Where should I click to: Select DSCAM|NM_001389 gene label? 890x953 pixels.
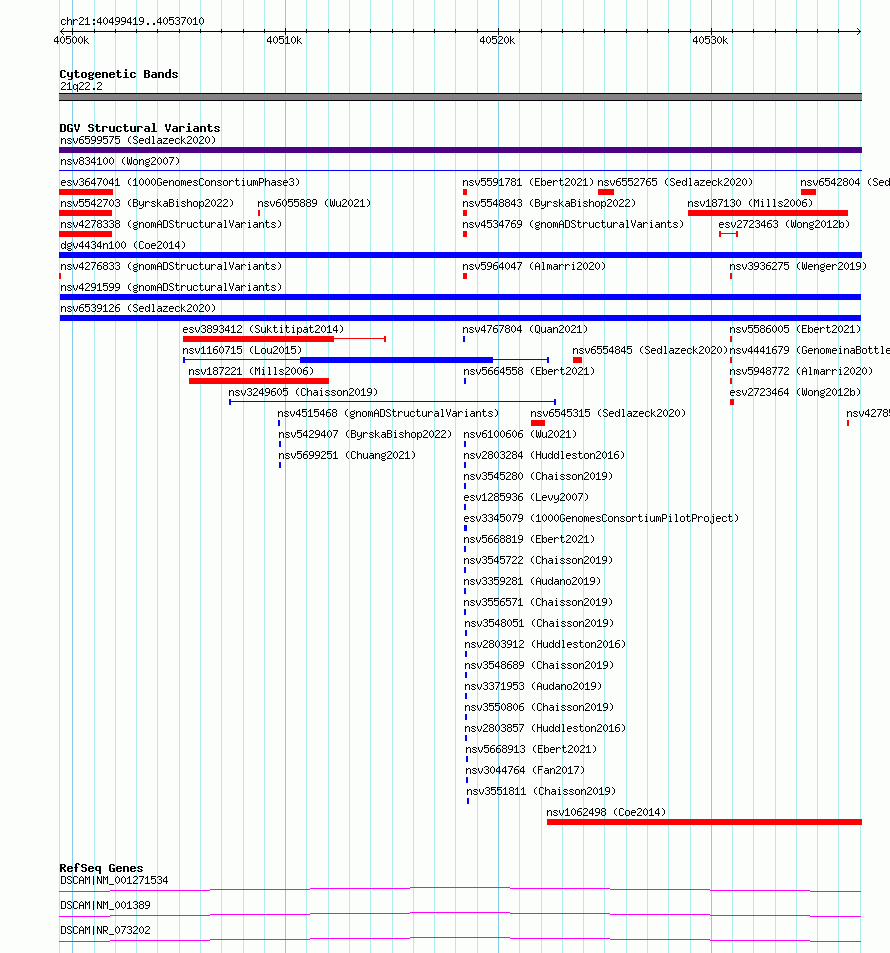point(105,905)
